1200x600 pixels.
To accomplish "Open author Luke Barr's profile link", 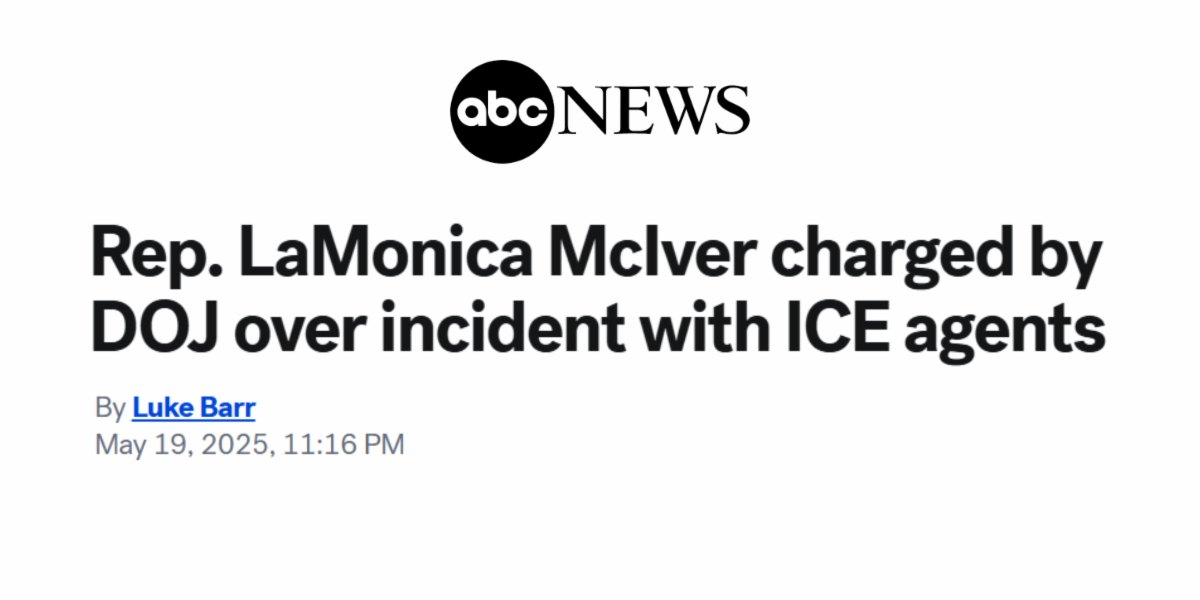I will coord(193,408).
